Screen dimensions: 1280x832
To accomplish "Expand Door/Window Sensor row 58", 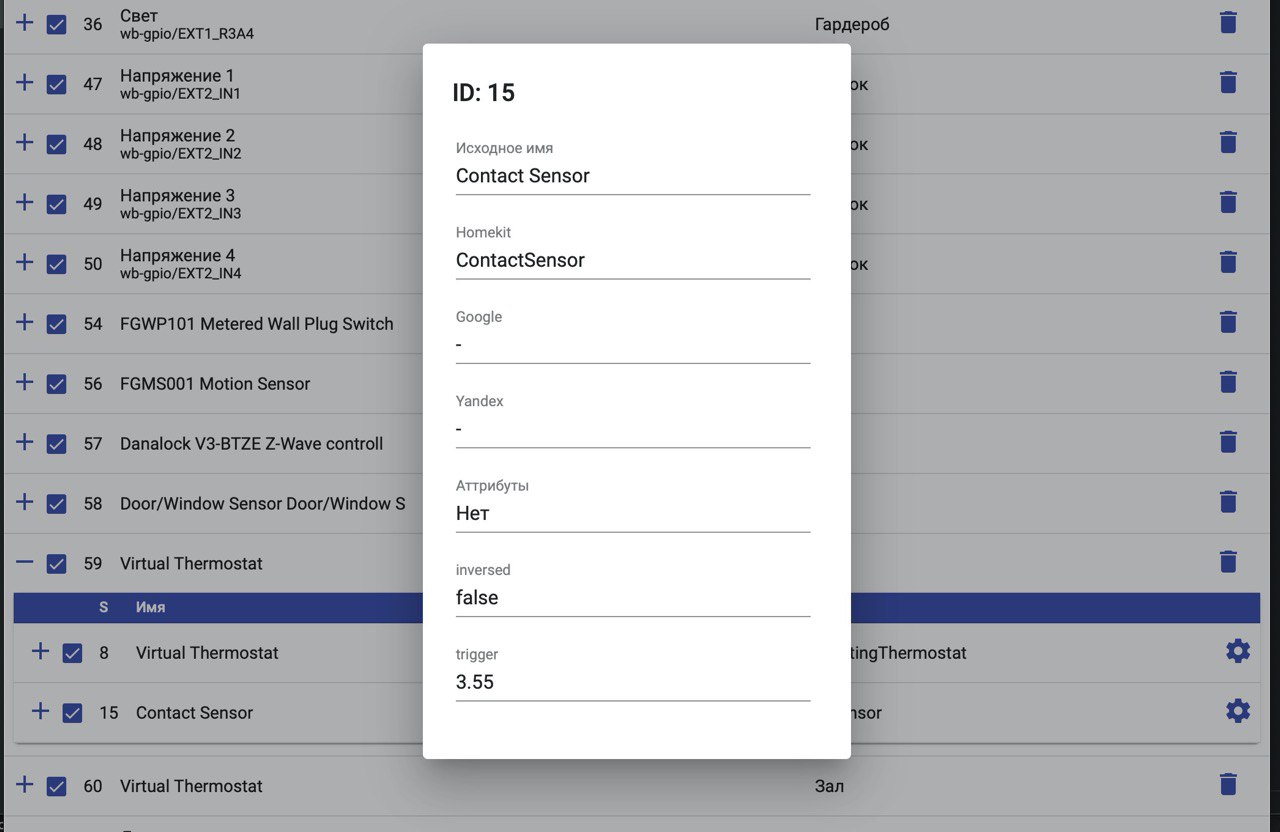I will coord(25,502).
